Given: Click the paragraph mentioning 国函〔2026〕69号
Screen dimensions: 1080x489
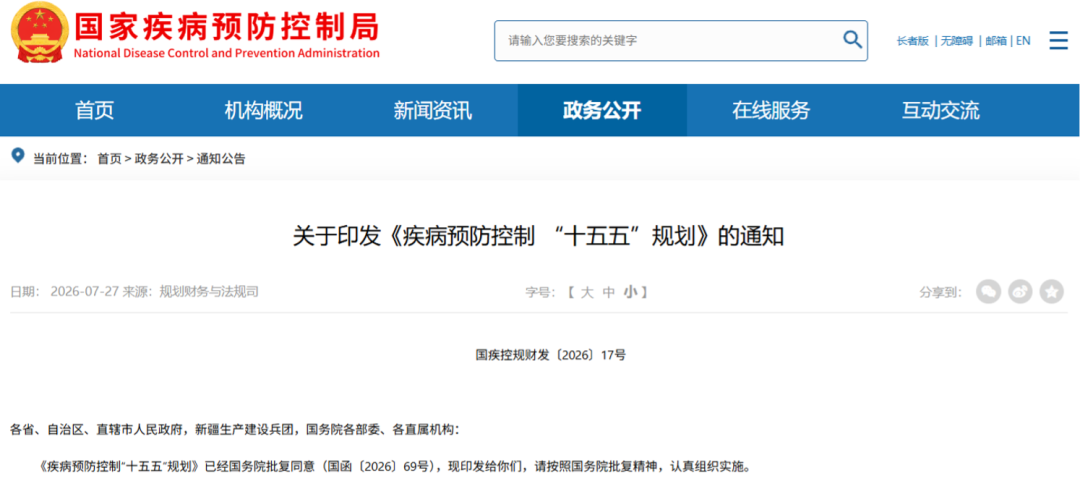Looking at the screenshot, I should (x=395, y=466).
